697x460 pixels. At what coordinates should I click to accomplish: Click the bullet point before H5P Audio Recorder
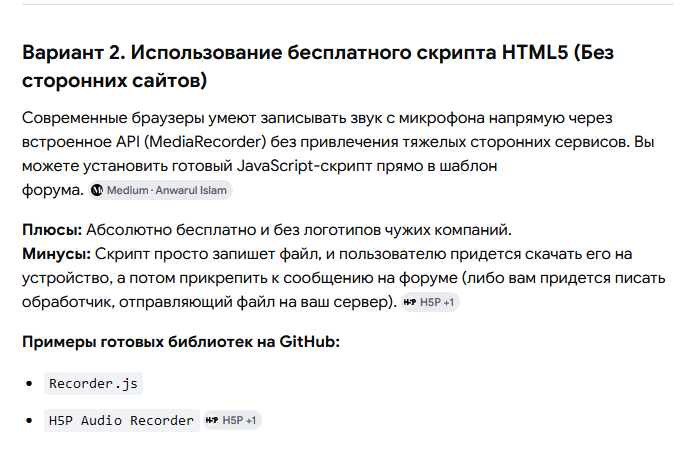click(29, 420)
